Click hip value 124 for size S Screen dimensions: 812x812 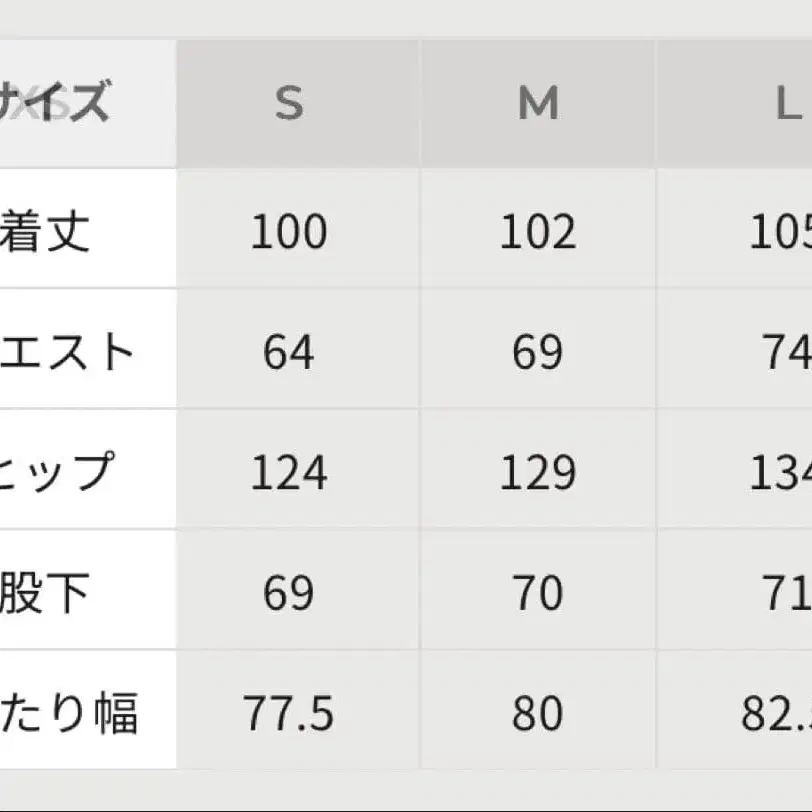pos(289,473)
